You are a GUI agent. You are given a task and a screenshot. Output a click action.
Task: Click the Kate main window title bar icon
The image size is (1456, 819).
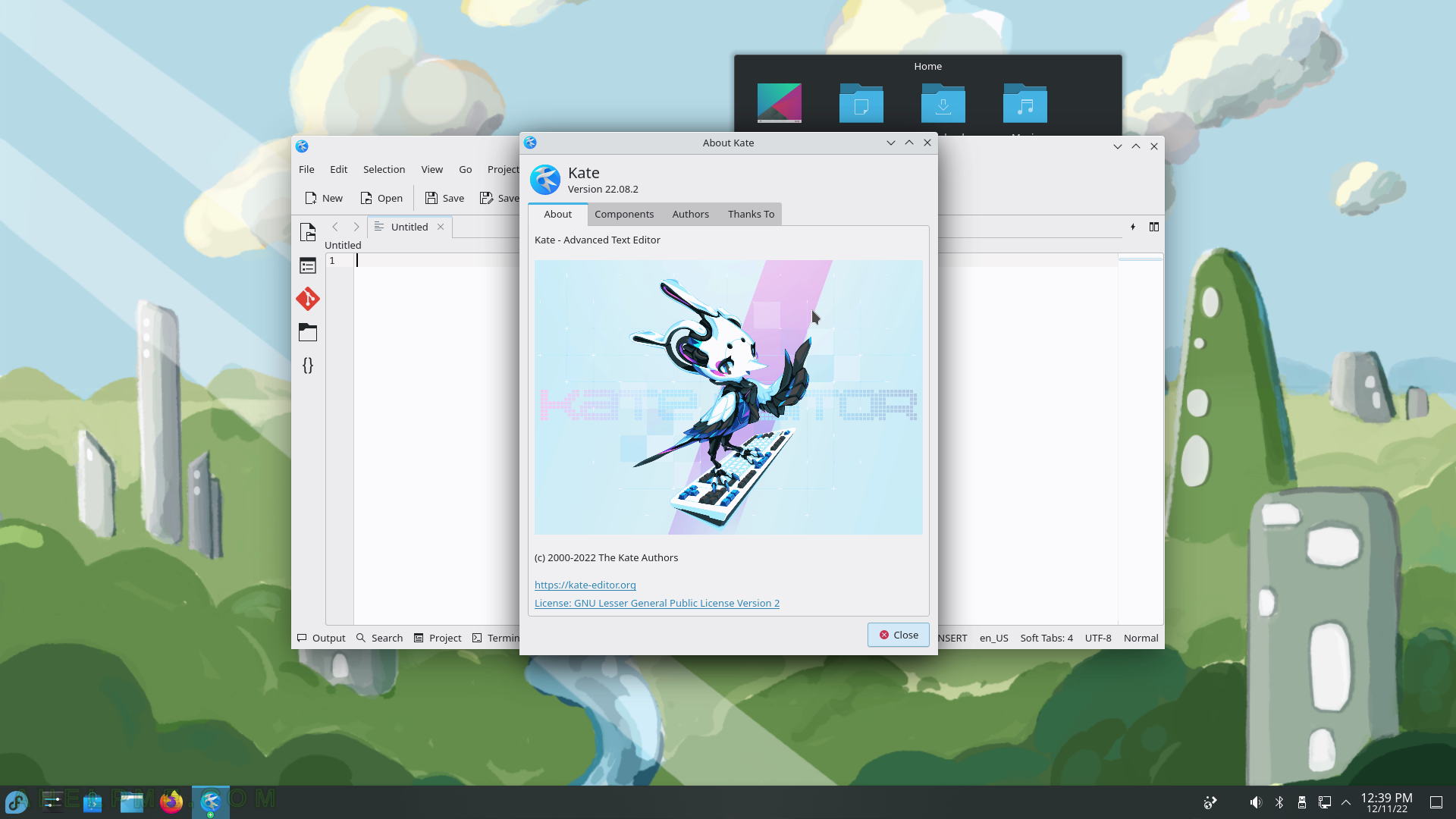(x=303, y=146)
